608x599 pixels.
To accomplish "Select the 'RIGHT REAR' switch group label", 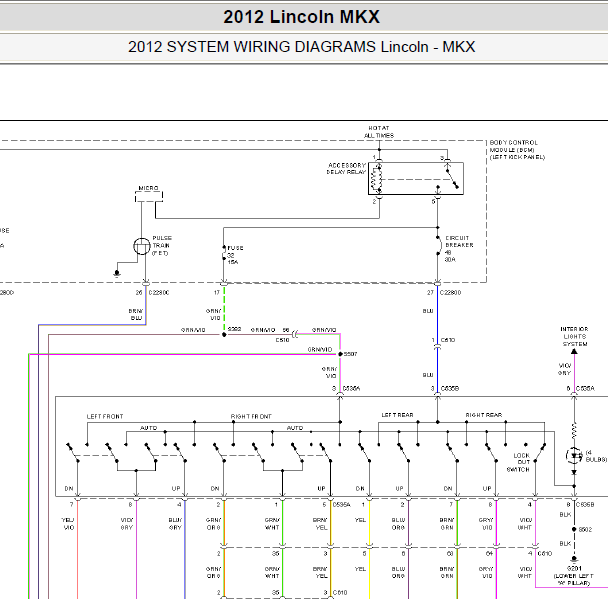I will 484,415.
